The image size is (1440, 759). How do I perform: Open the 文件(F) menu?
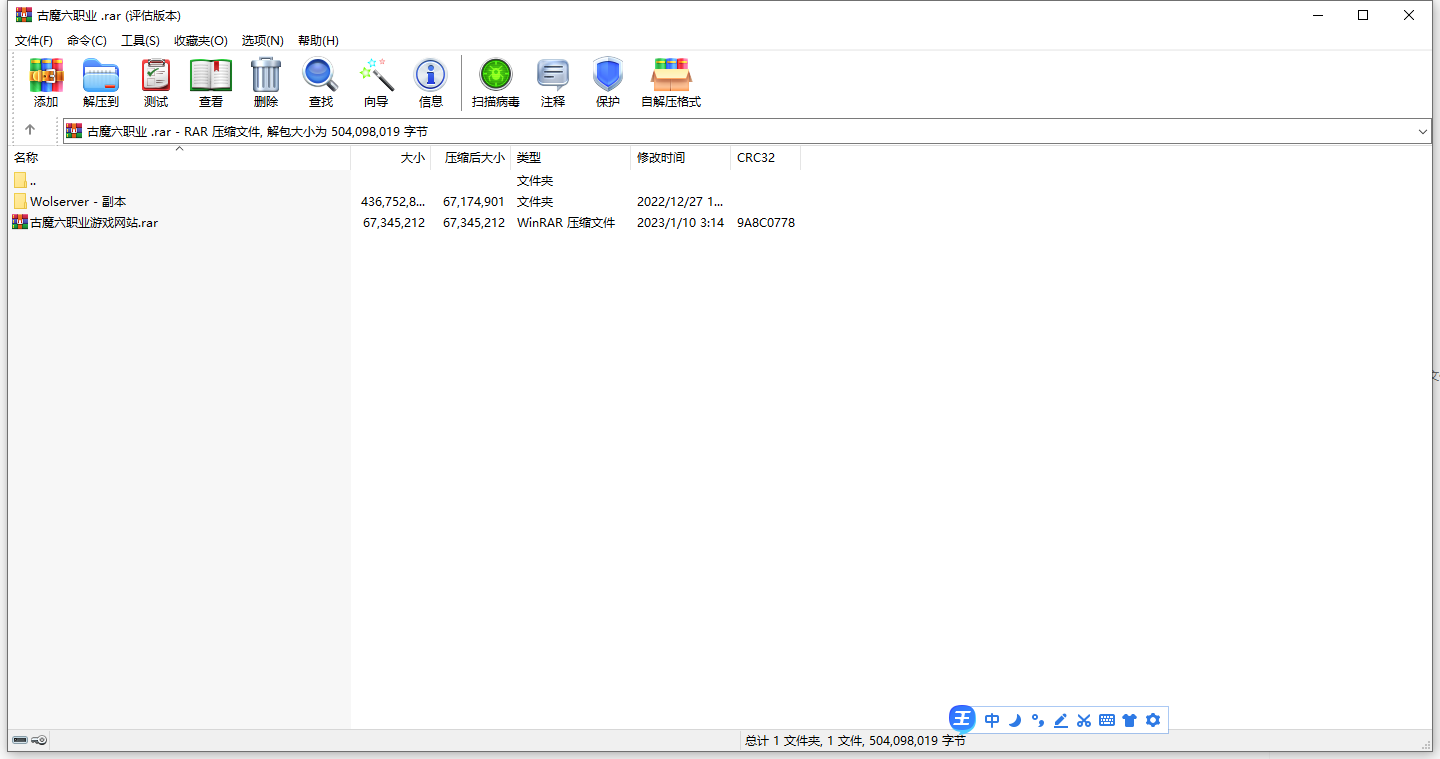coord(34,41)
